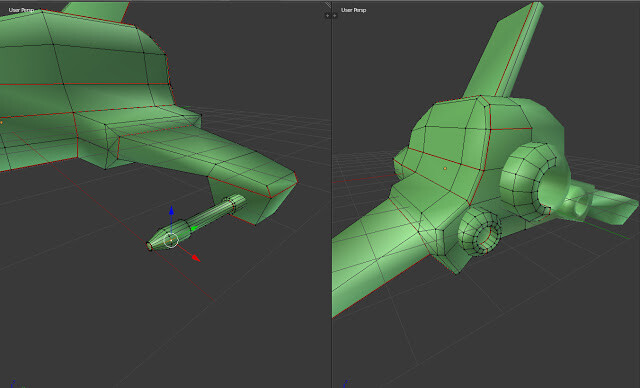Click the striped area-split corner widget
Screen dimensions: 640x388
pos(328,5)
